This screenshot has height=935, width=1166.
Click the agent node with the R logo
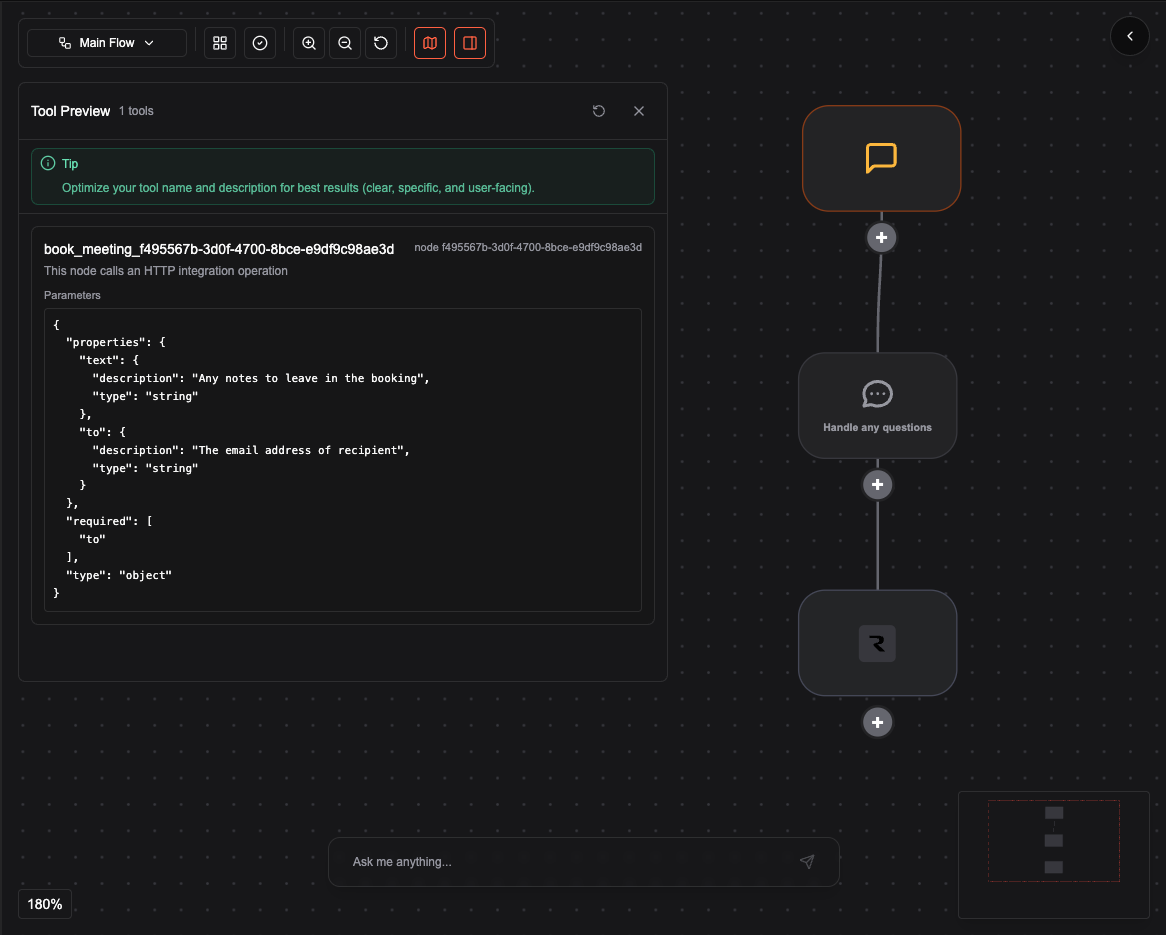[x=877, y=643]
